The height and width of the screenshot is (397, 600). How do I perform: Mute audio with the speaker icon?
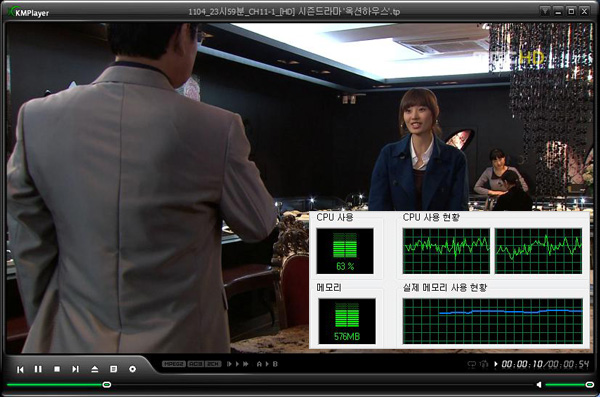(539, 384)
